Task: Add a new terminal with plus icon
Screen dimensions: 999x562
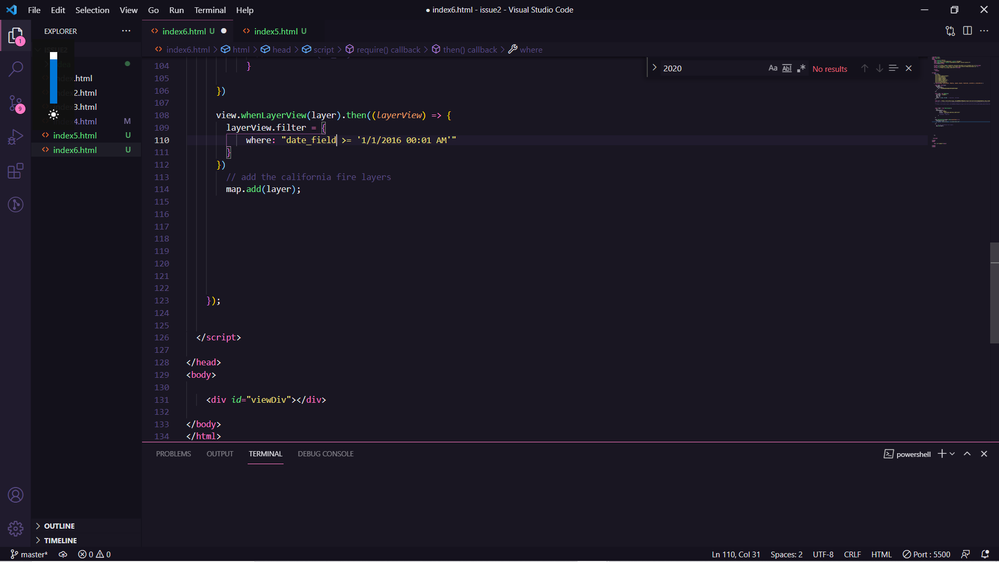Action: click(942, 454)
